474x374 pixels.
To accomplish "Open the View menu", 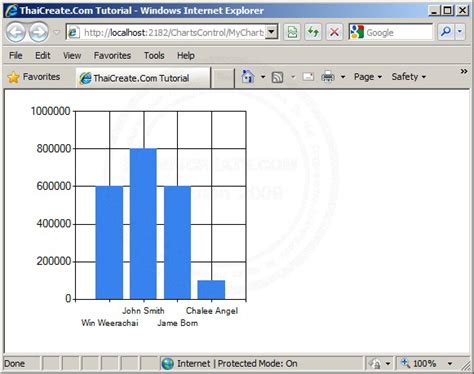I will point(72,55).
